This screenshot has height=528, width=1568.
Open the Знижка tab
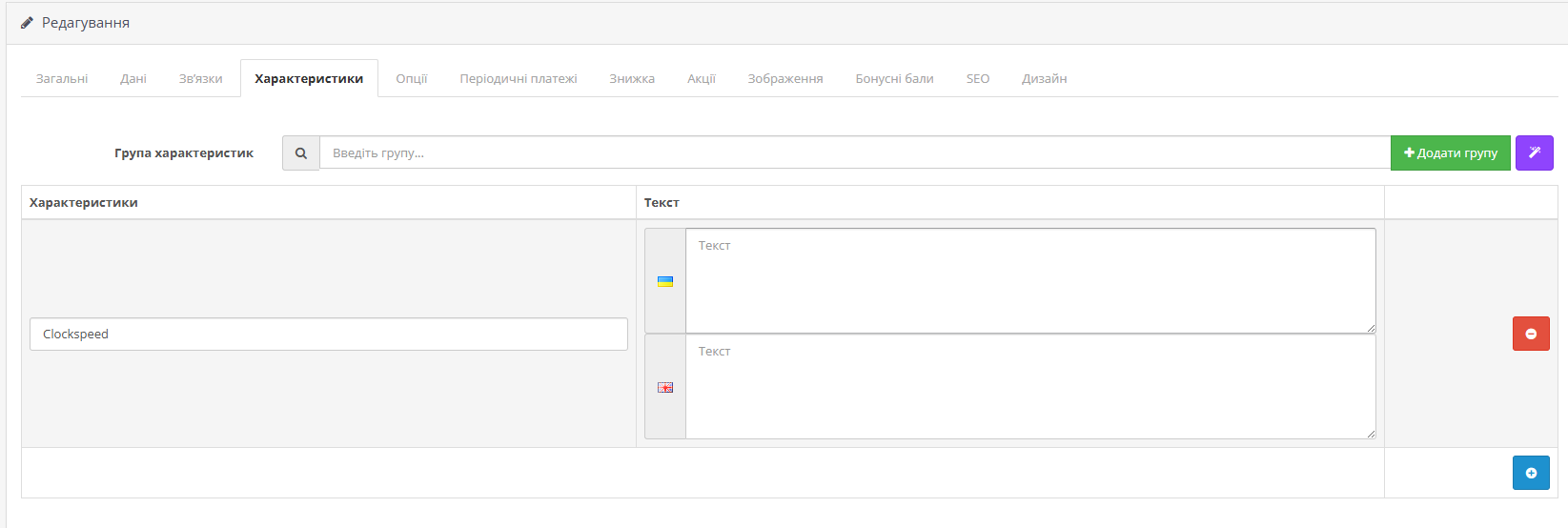pos(632,78)
